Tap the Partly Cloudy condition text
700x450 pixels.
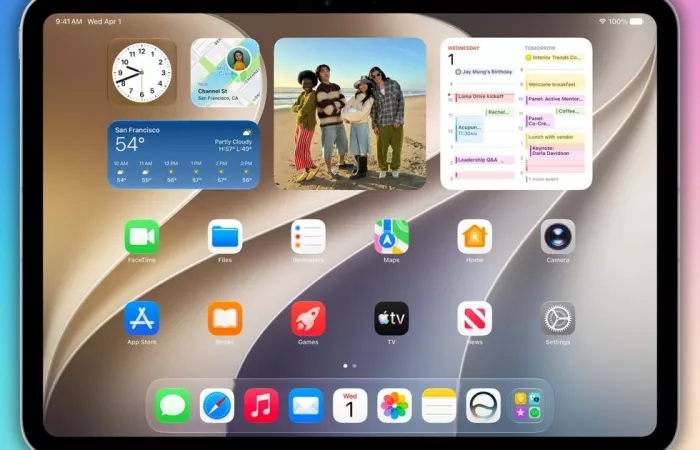(233, 142)
